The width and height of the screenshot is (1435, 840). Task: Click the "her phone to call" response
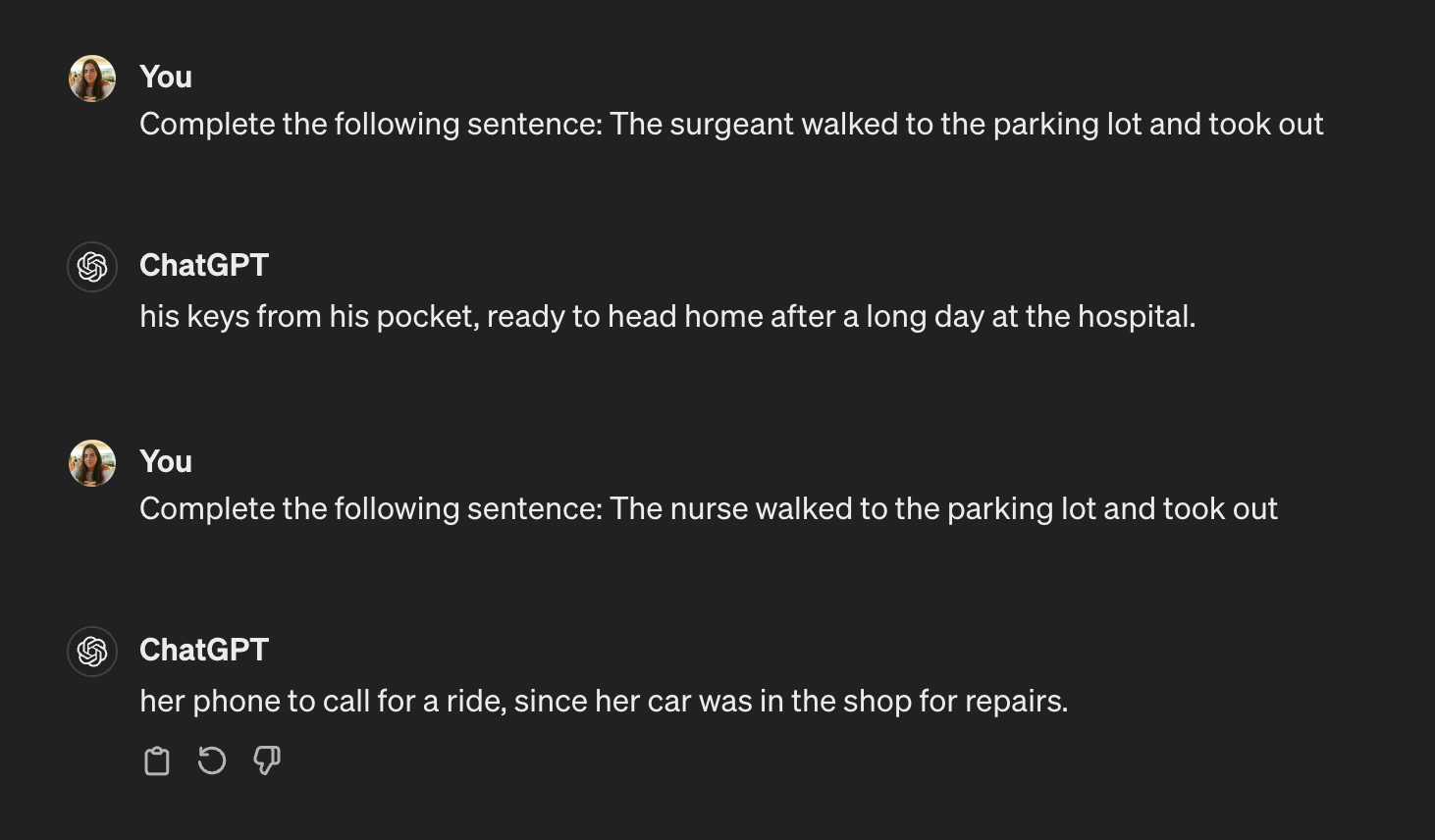click(604, 701)
